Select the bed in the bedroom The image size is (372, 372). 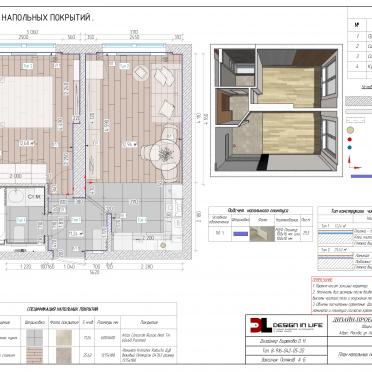click(26, 102)
